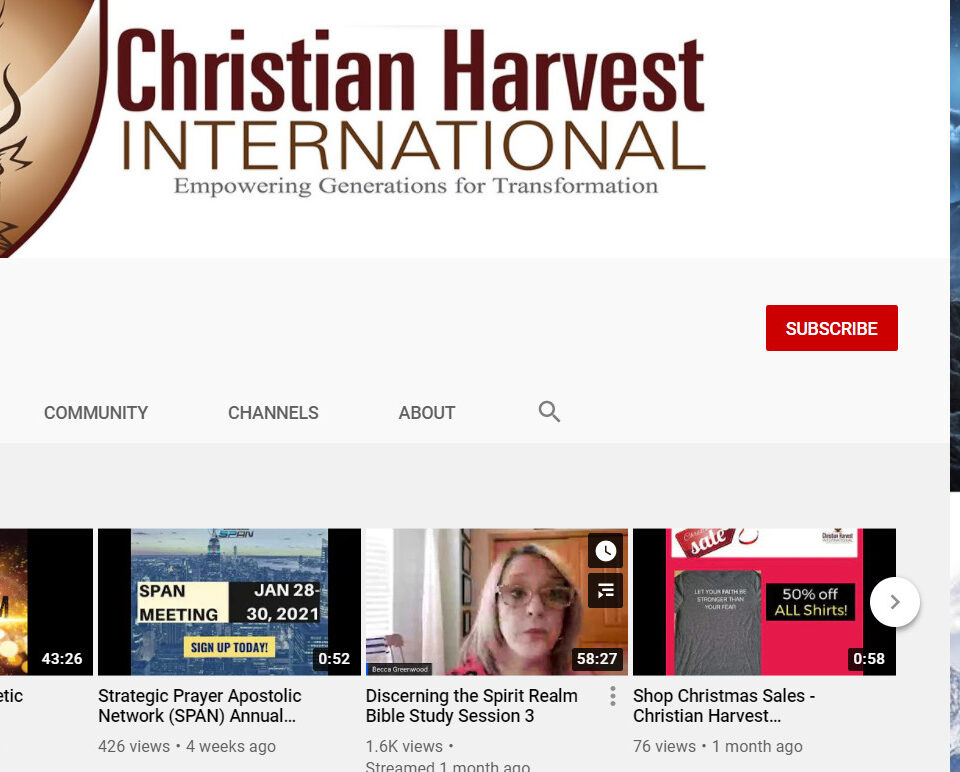Viewport: 960px width, 772px height.
Task: Open three-dot menu for Discerning video
Action: click(x=613, y=697)
